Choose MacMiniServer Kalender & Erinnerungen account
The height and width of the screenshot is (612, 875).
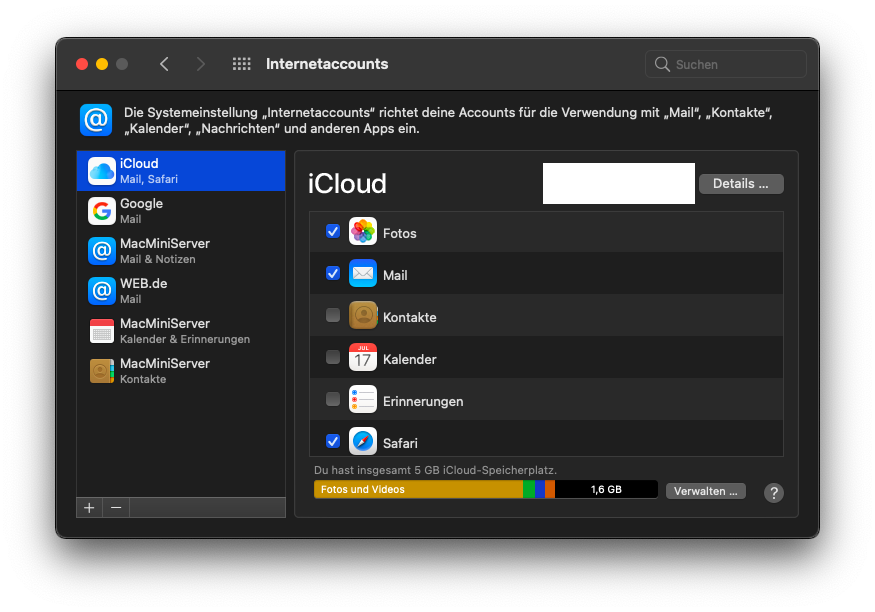point(181,331)
